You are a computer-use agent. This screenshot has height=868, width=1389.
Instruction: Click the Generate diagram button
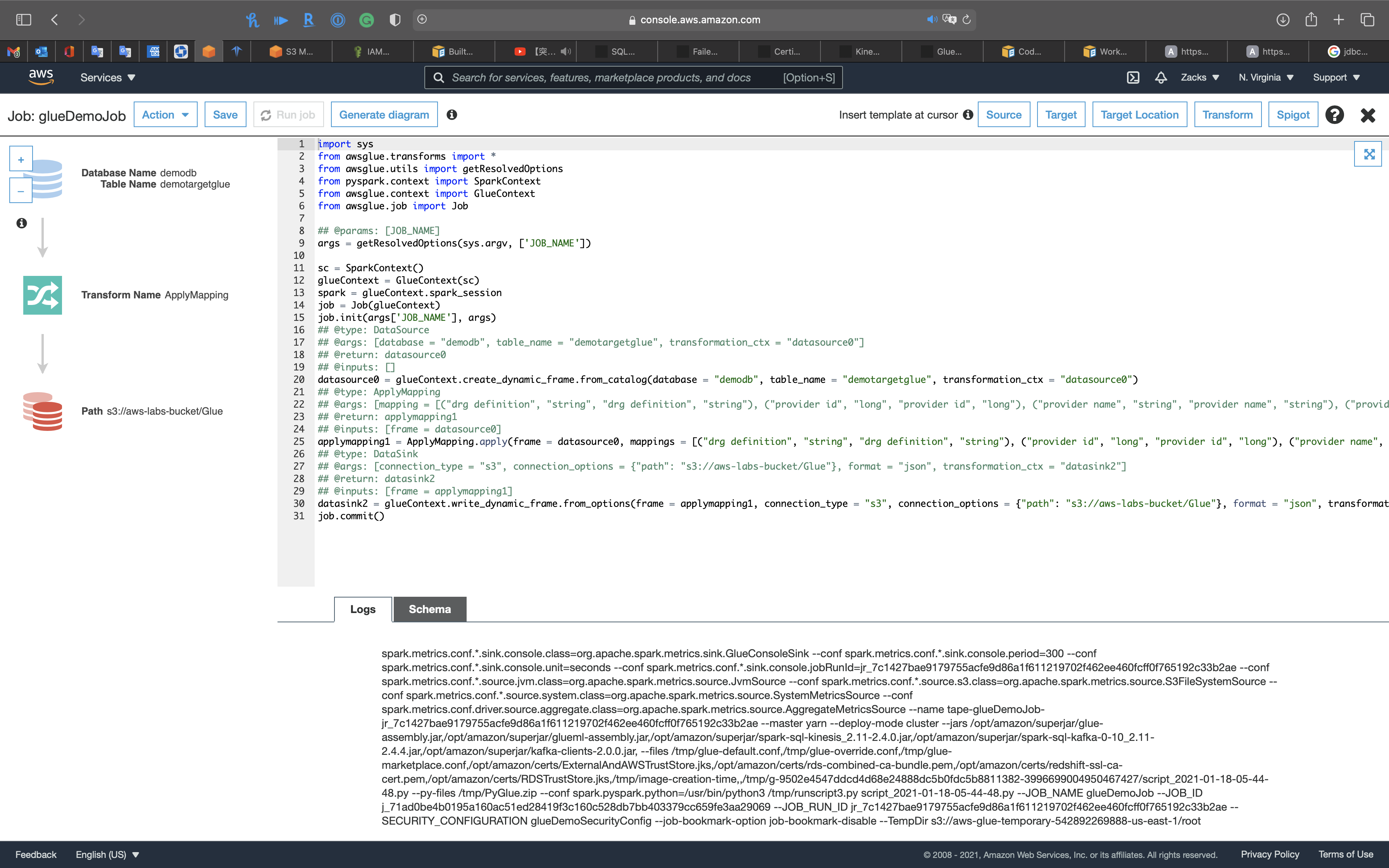tap(384, 115)
